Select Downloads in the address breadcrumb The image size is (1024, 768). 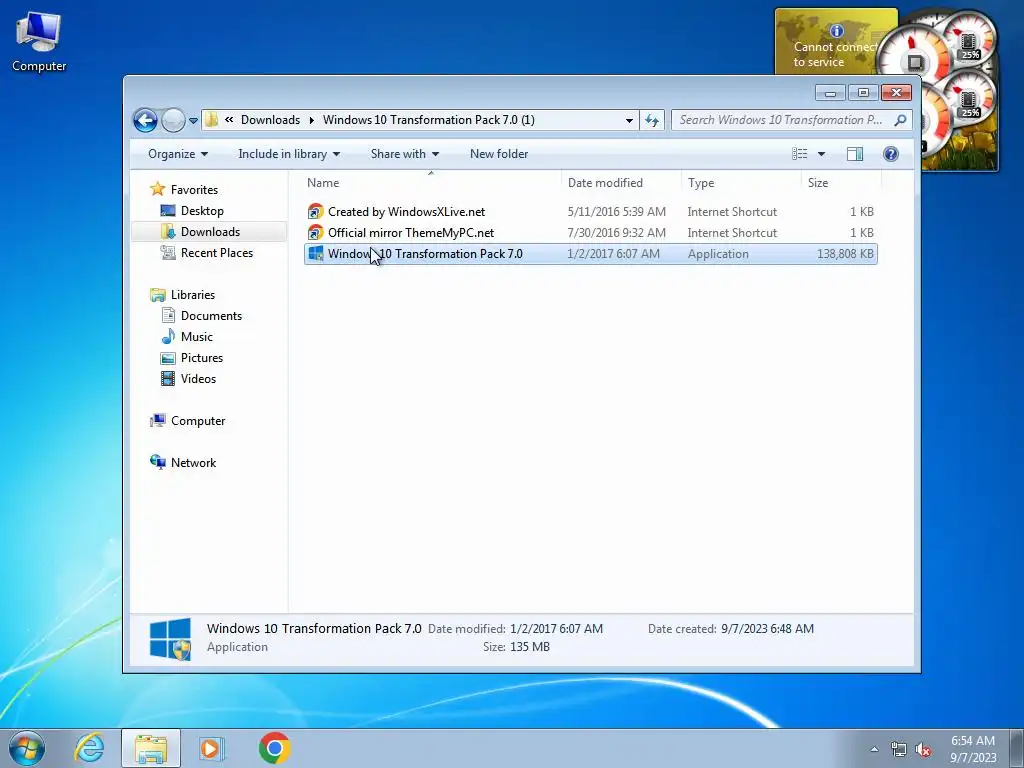point(270,120)
